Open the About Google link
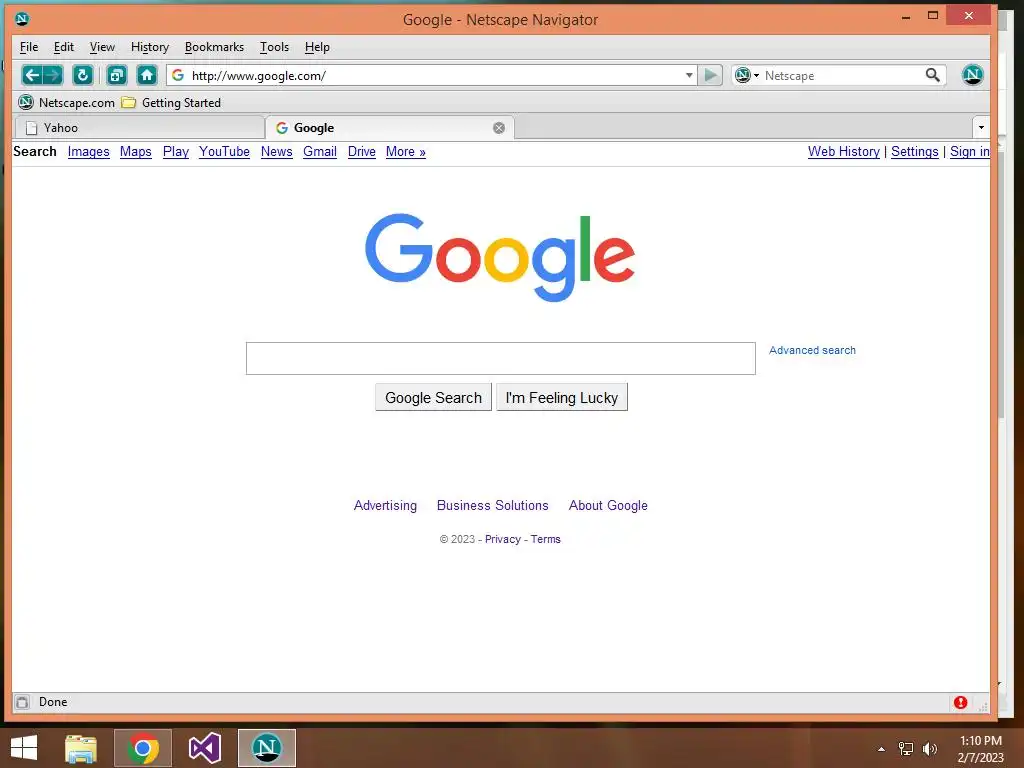Screen dimensions: 1024x768 (608, 505)
